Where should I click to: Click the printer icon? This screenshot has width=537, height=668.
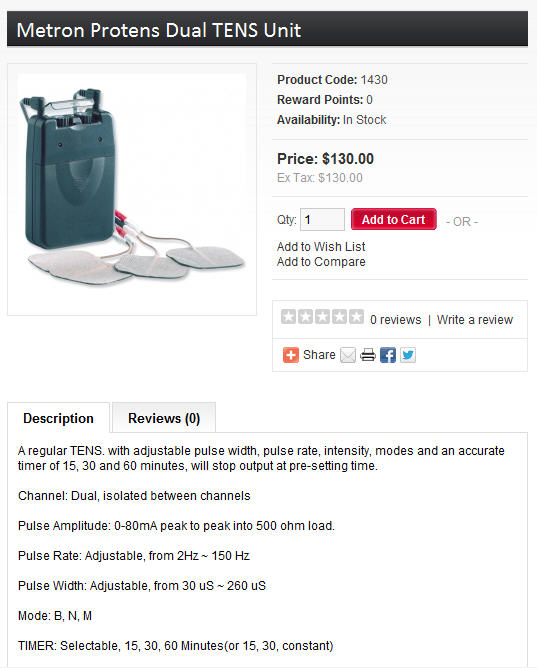click(368, 355)
